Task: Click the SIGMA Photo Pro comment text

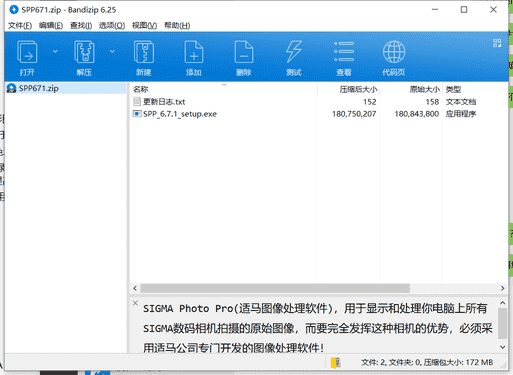Action: point(317,328)
